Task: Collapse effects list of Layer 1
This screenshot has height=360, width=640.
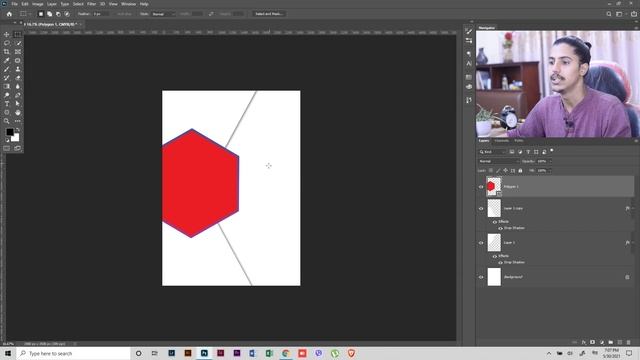Action: click(x=633, y=243)
